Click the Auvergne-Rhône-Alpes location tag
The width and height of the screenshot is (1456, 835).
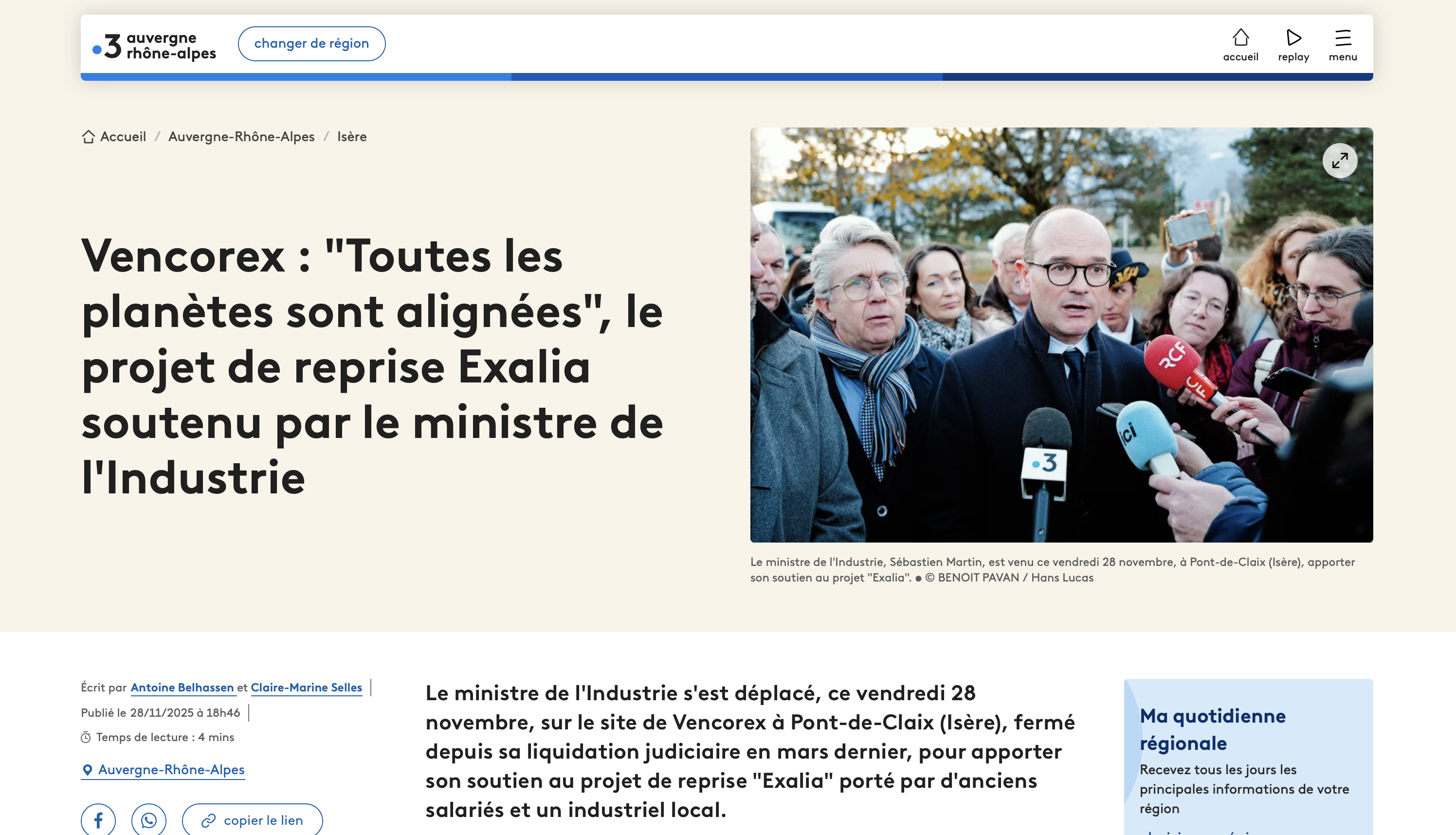(171, 770)
